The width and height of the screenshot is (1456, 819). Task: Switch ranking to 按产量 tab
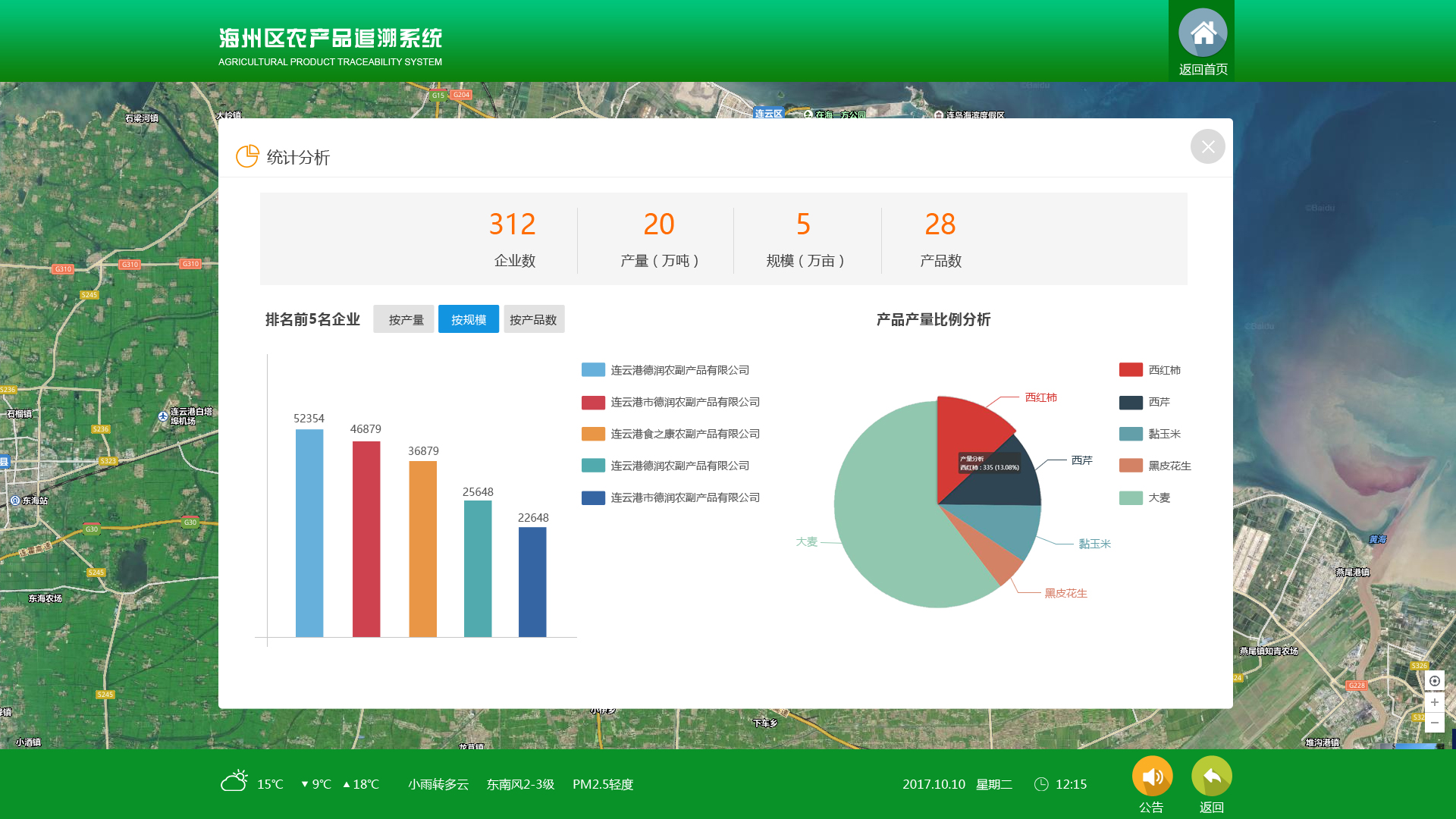pyautogui.click(x=403, y=319)
